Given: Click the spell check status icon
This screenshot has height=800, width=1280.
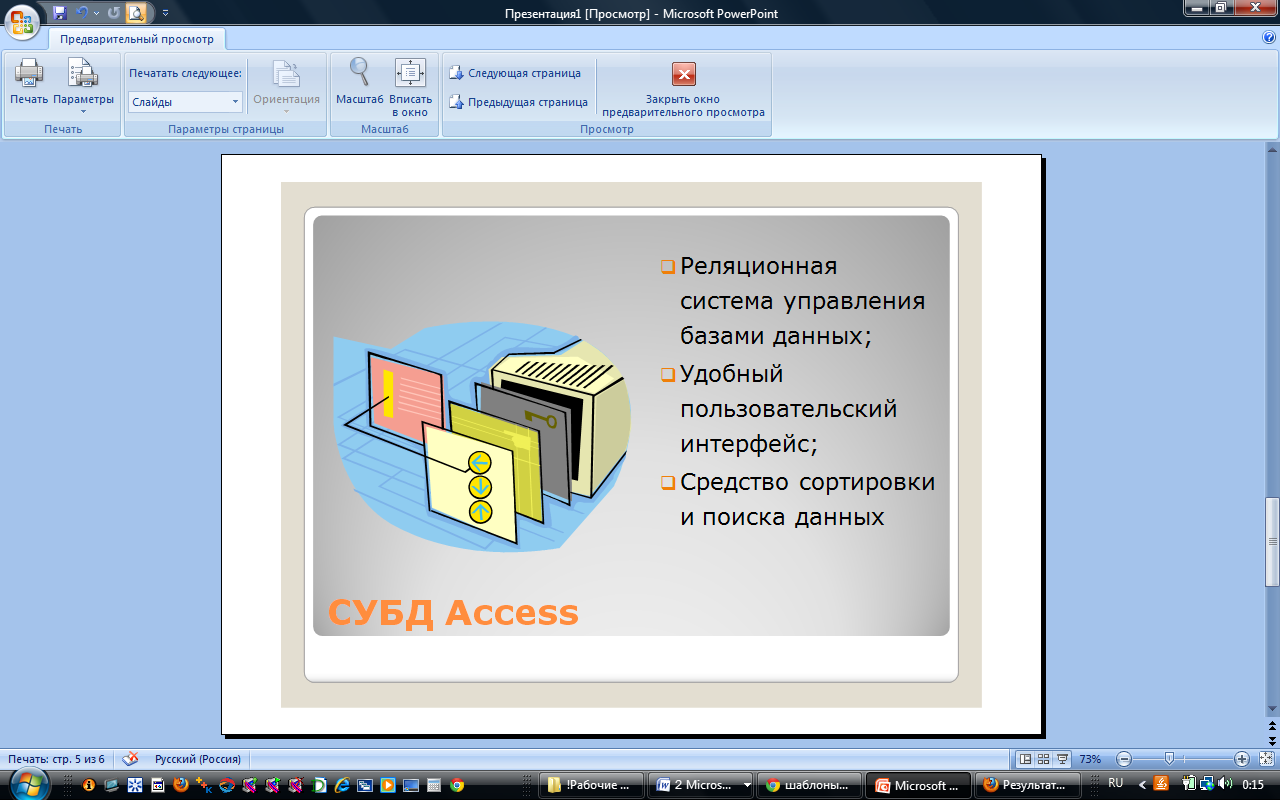Looking at the screenshot, I should 130,759.
